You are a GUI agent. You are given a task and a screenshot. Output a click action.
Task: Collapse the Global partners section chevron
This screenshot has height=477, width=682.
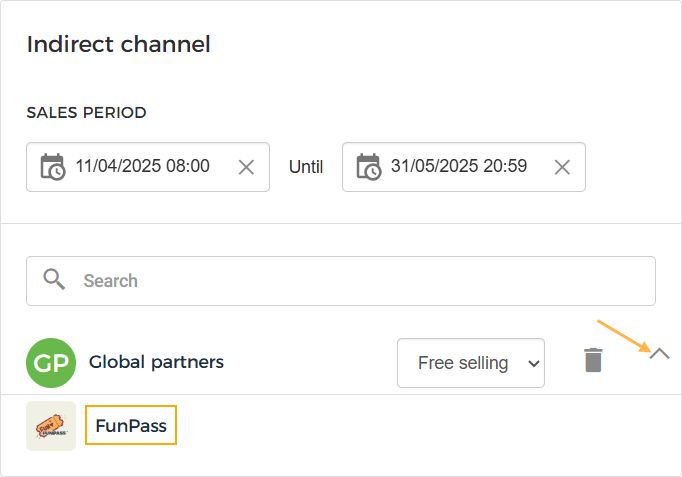[659, 354]
